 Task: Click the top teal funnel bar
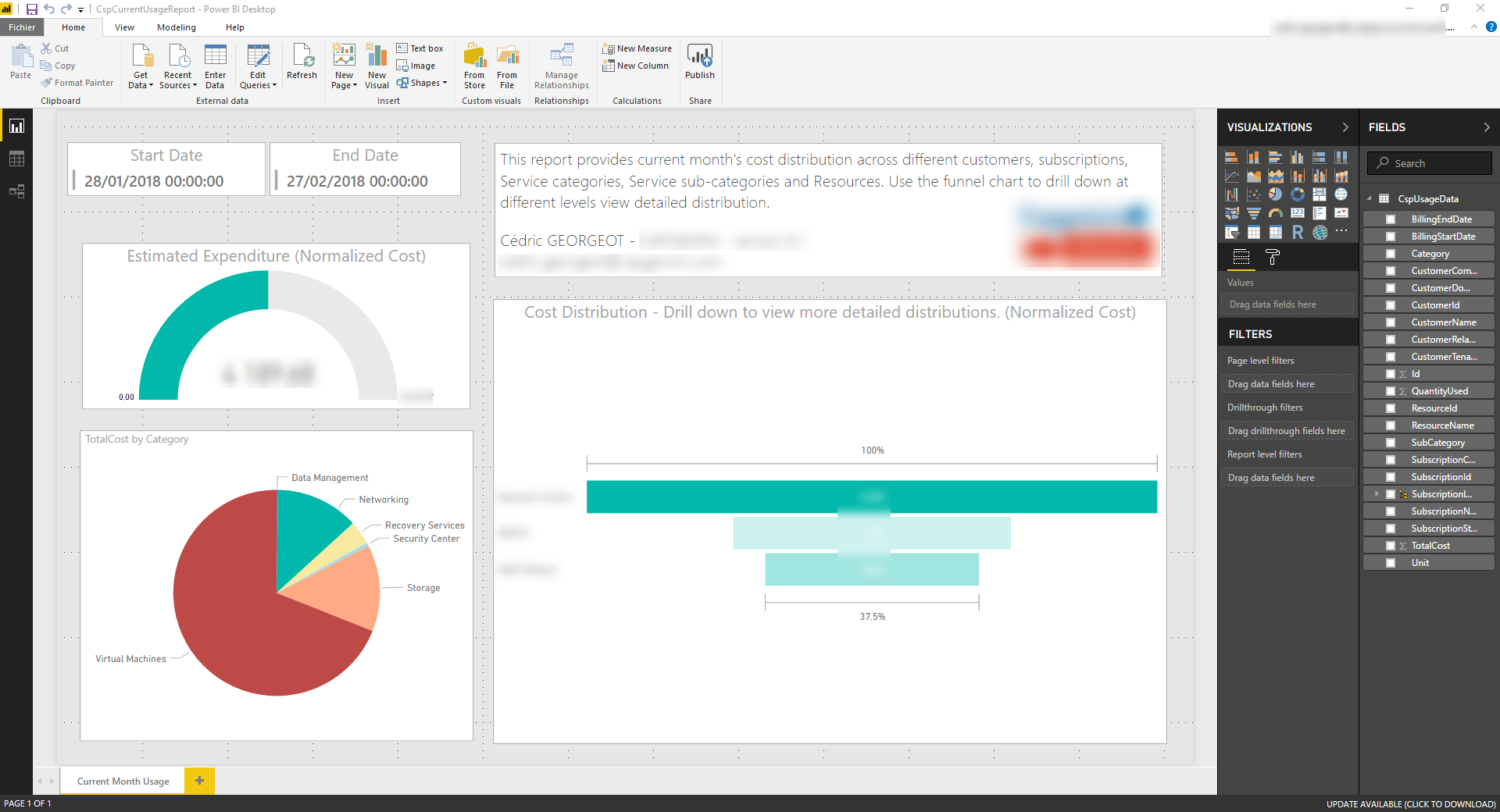(871, 497)
